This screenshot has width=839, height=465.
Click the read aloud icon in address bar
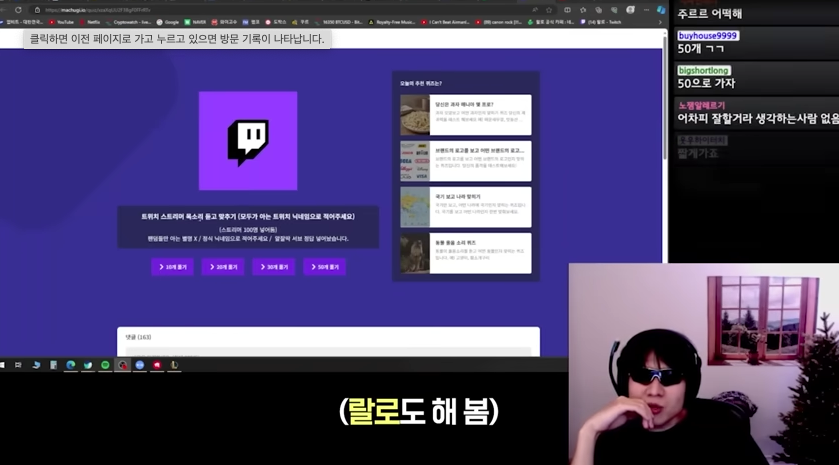point(535,10)
